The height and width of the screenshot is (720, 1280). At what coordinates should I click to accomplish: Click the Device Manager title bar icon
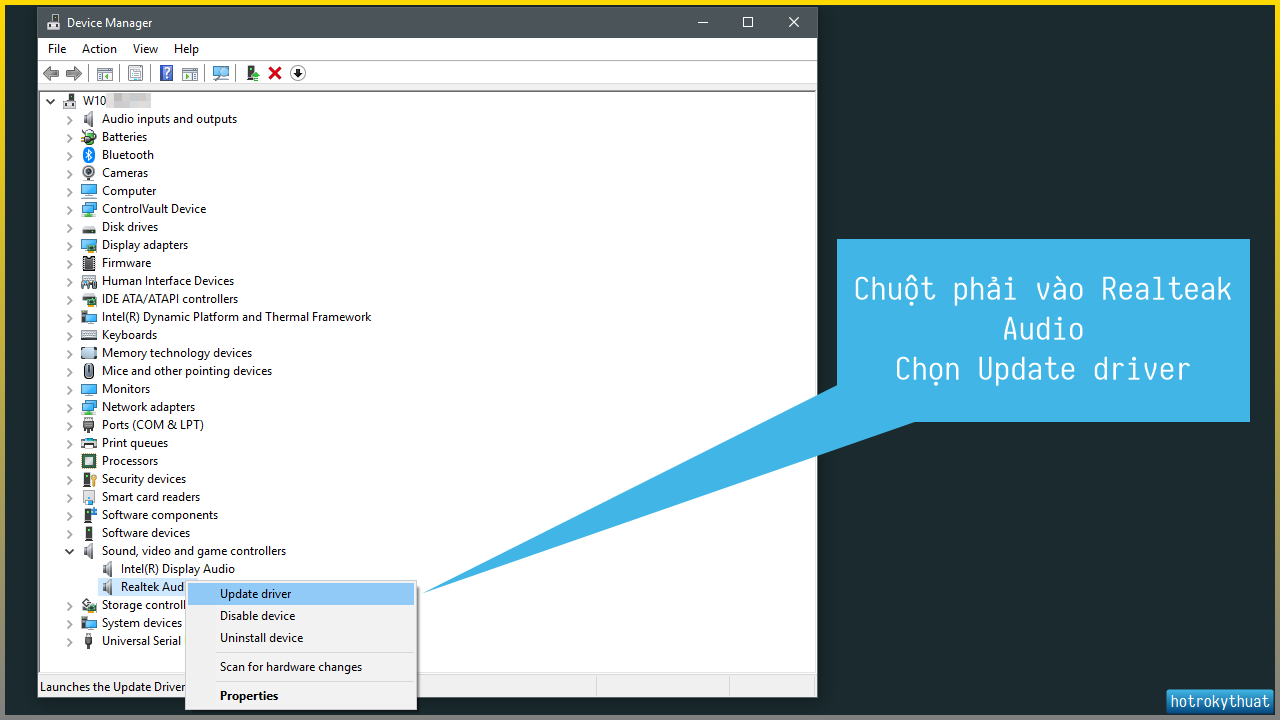[53, 22]
